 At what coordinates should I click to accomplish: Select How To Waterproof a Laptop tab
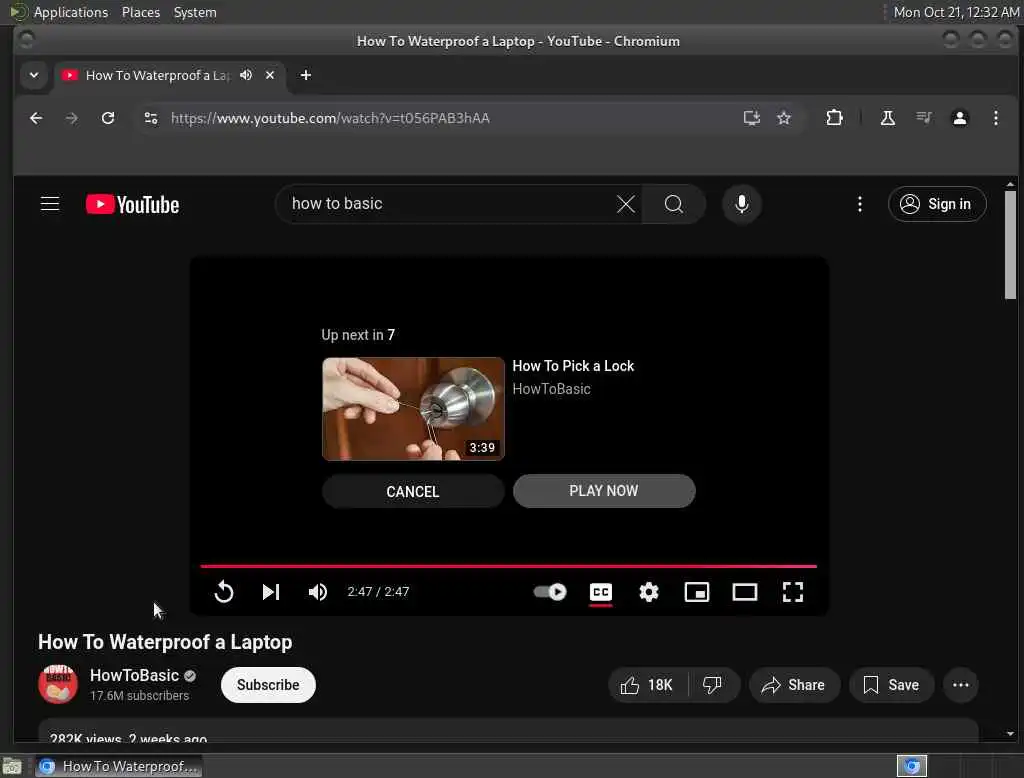tap(157, 75)
